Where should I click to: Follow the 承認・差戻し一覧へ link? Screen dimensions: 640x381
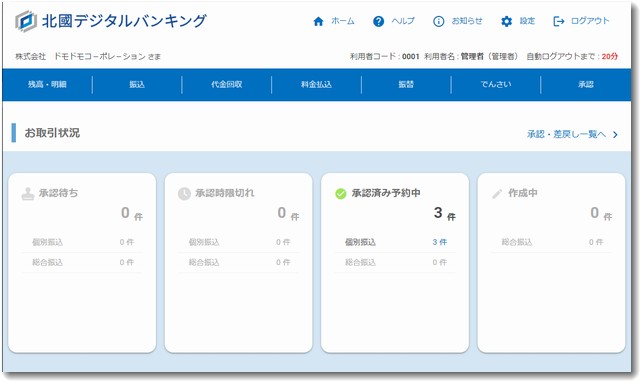click(x=567, y=134)
